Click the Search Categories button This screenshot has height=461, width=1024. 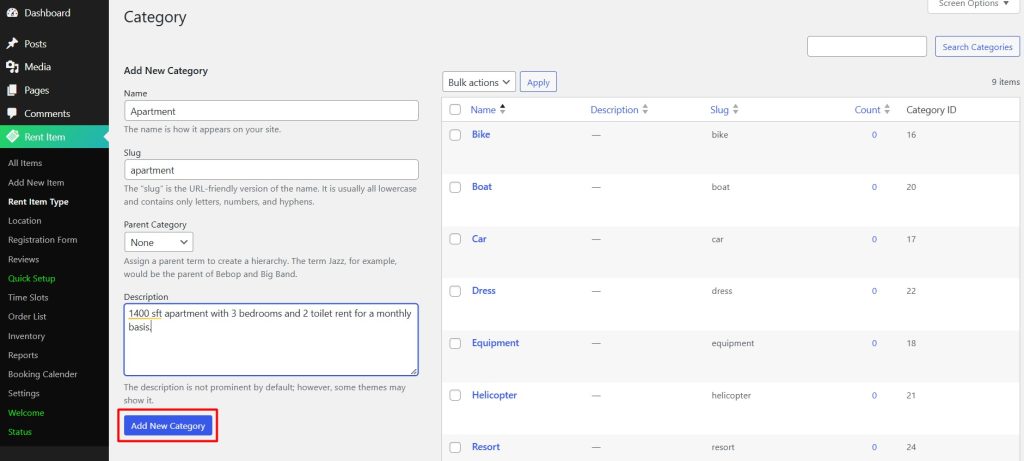[977, 47]
